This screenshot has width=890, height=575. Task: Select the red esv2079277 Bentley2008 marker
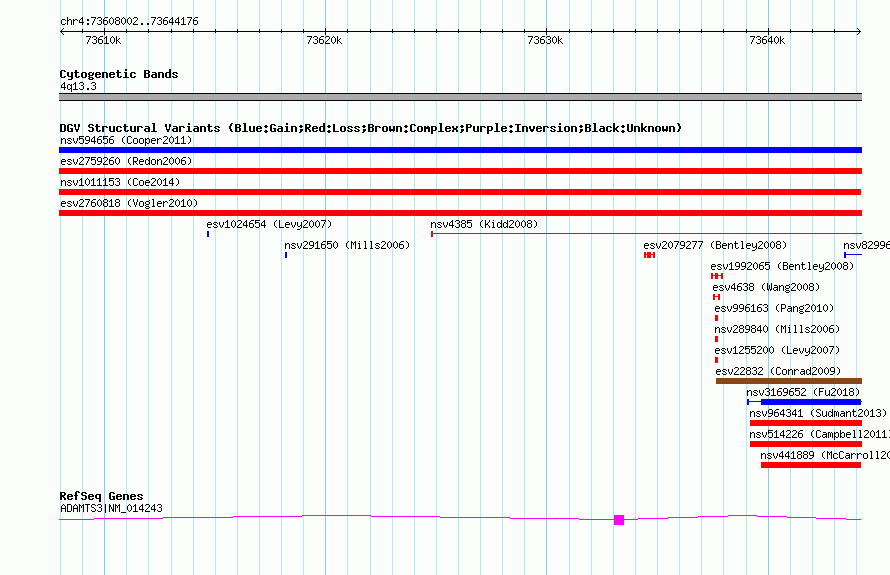click(x=649, y=255)
